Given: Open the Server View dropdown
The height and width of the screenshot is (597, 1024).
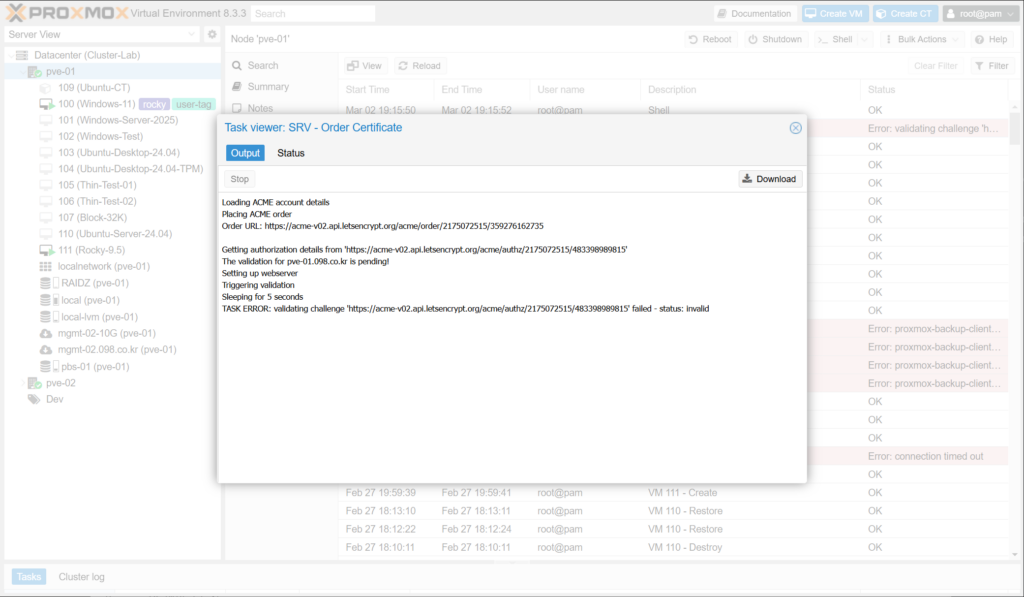Looking at the screenshot, I should click(192, 34).
